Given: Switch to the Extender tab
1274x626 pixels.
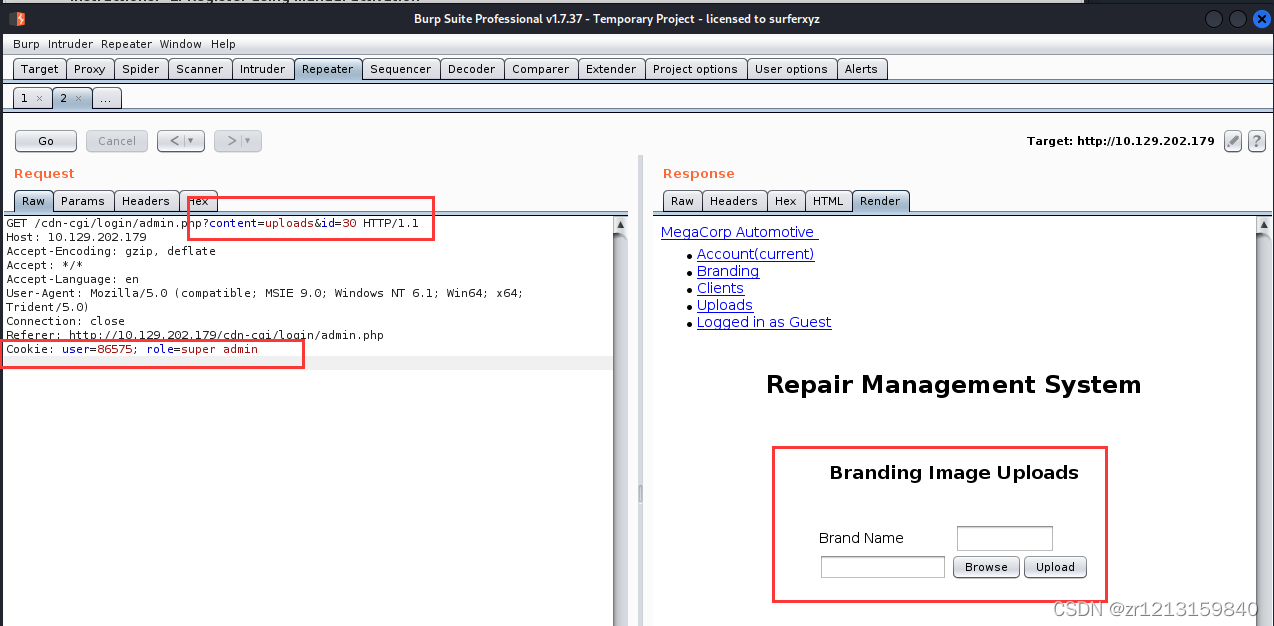Looking at the screenshot, I should click(x=611, y=69).
